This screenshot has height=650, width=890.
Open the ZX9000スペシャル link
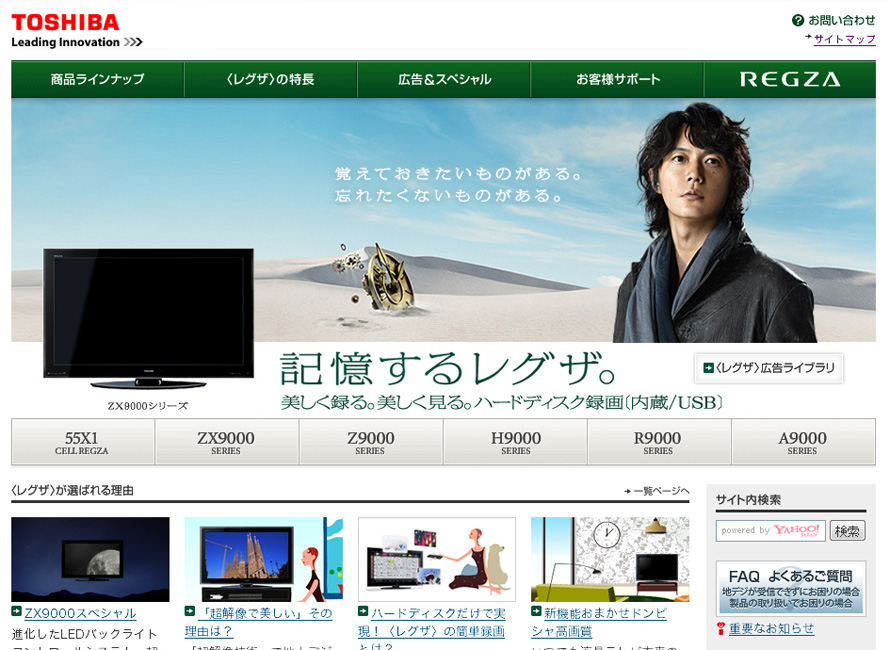coord(80,613)
